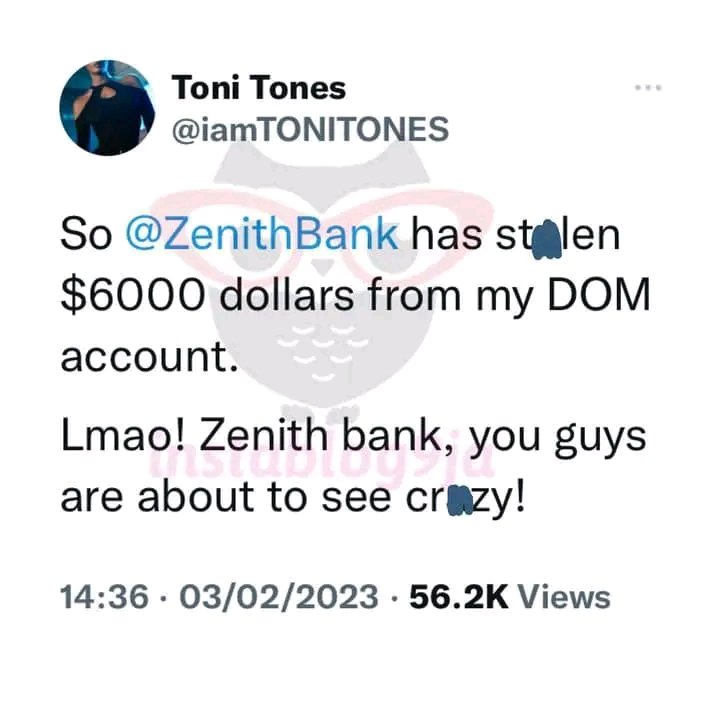720x720 pixels.
Task: Click the 14:36 timestamp
Action: pos(105,596)
